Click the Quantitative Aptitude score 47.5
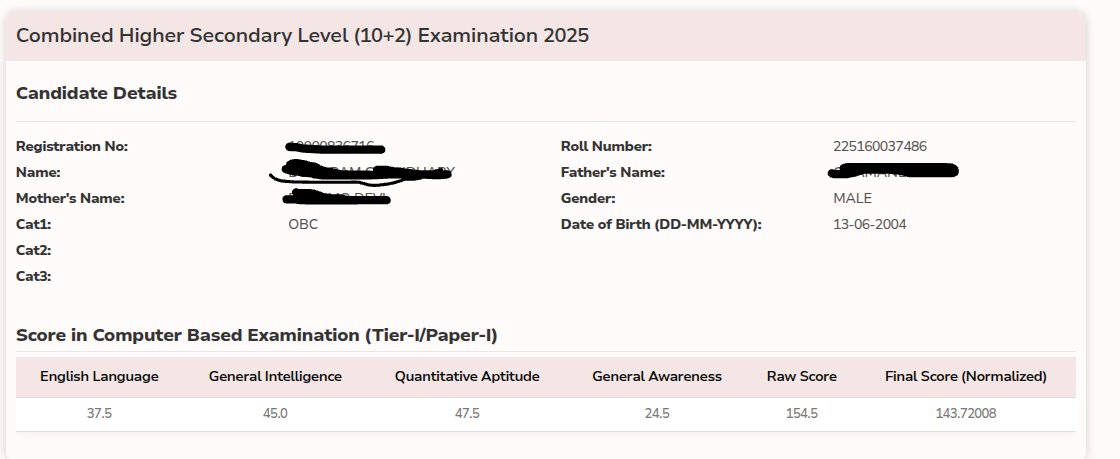Screen dimensions: 1120x459 [x=467, y=414]
